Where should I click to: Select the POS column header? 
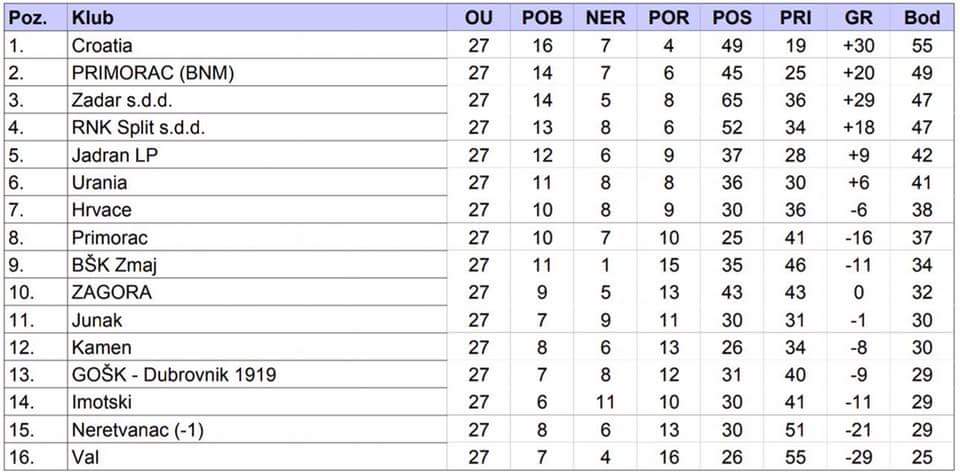pos(732,18)
